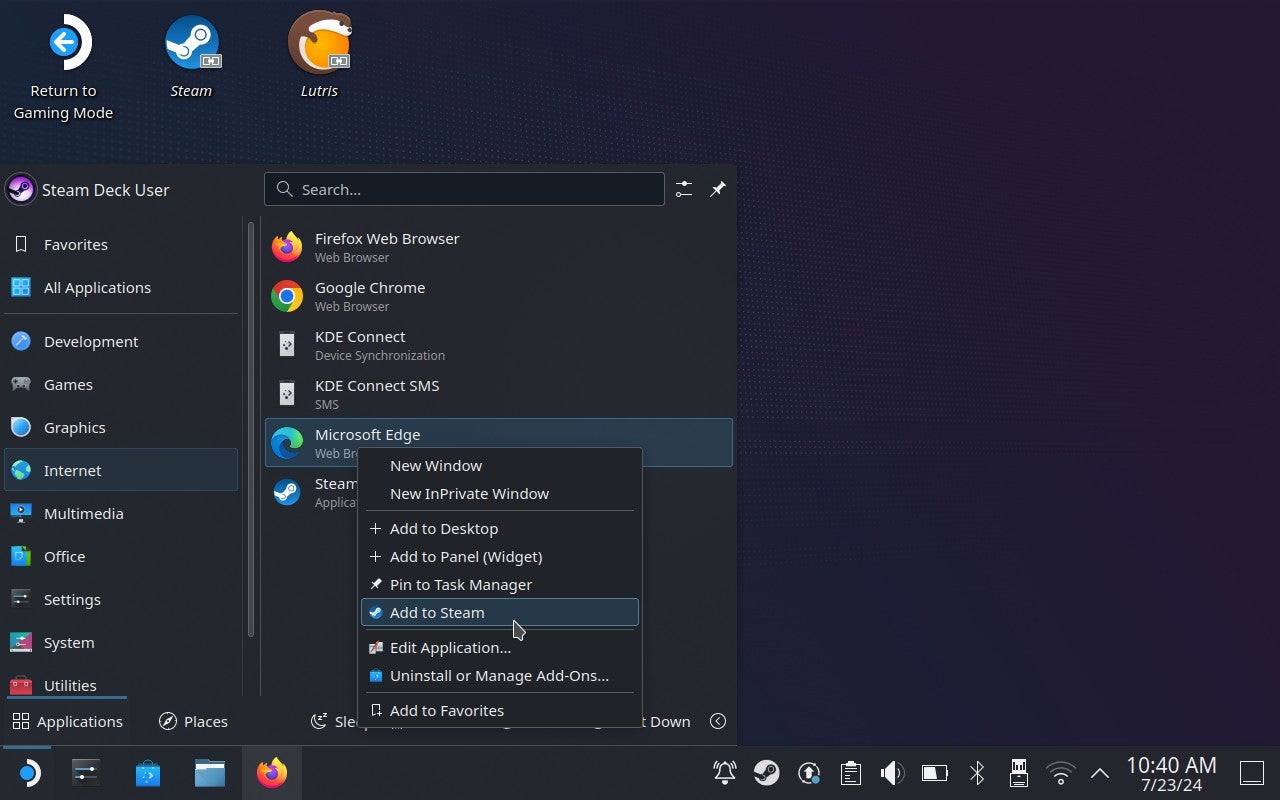Image resolution: width=1280 pixels, height=800 pixels.
Task: Toggle Bluetooth from the system tray
Action: (x=976, y=772)
